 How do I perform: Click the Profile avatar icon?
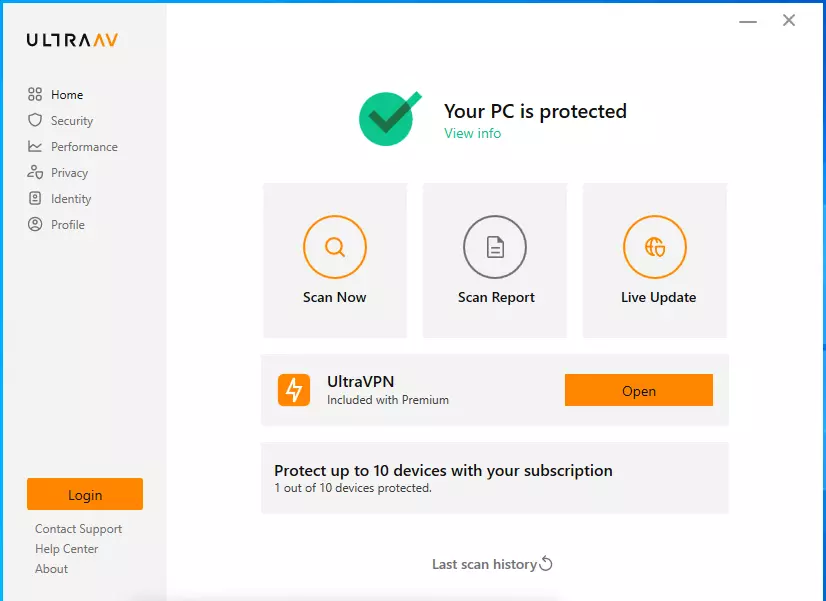(x=35, y=224)
